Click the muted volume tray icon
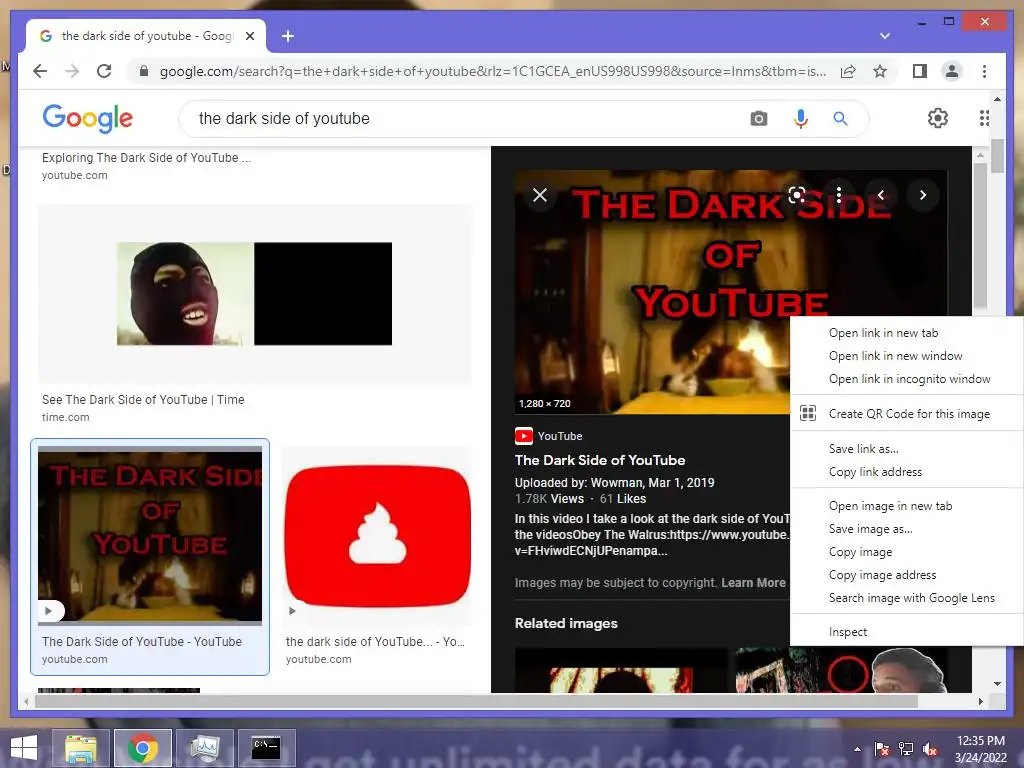This screenshot has height=768, width=1024. [x=929, y=749]
